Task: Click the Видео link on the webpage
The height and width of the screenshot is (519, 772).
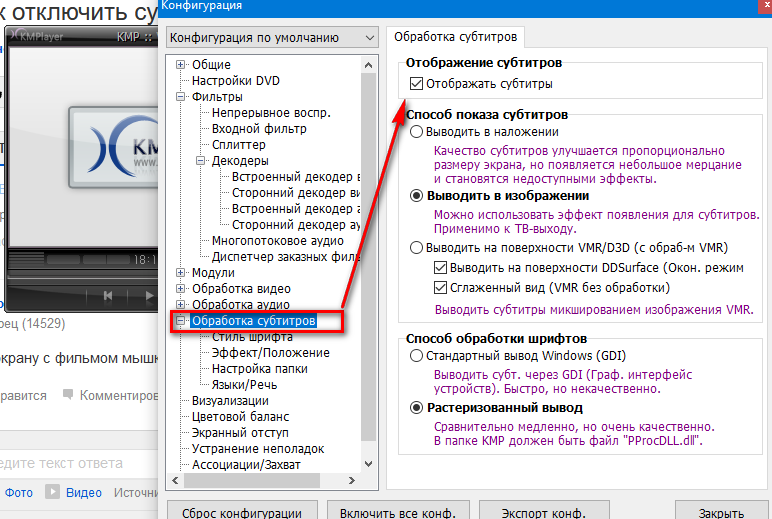Action: (x=84, y=492)
